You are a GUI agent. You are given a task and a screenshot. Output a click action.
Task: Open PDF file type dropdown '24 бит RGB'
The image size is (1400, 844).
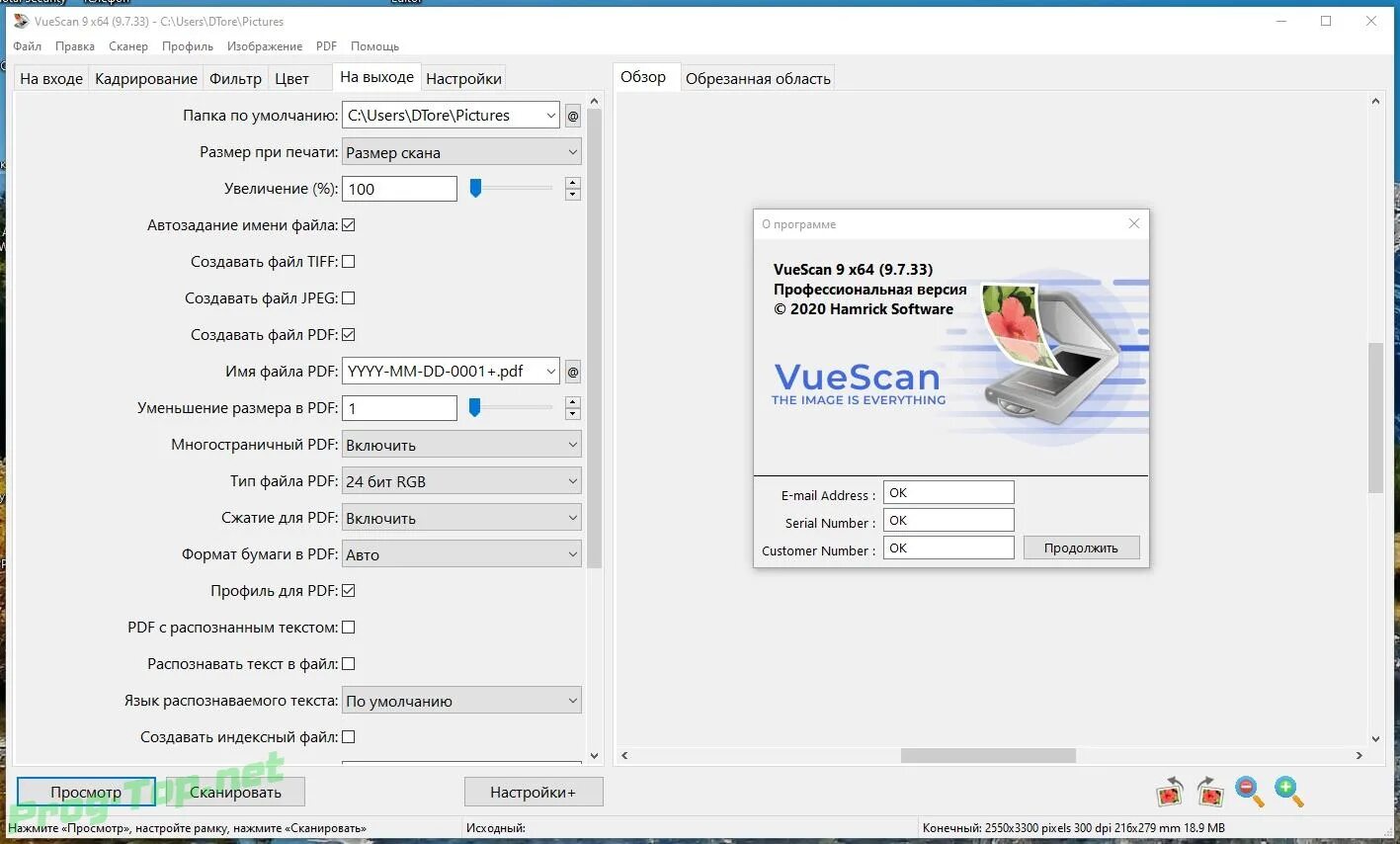[x=461, y=481]
